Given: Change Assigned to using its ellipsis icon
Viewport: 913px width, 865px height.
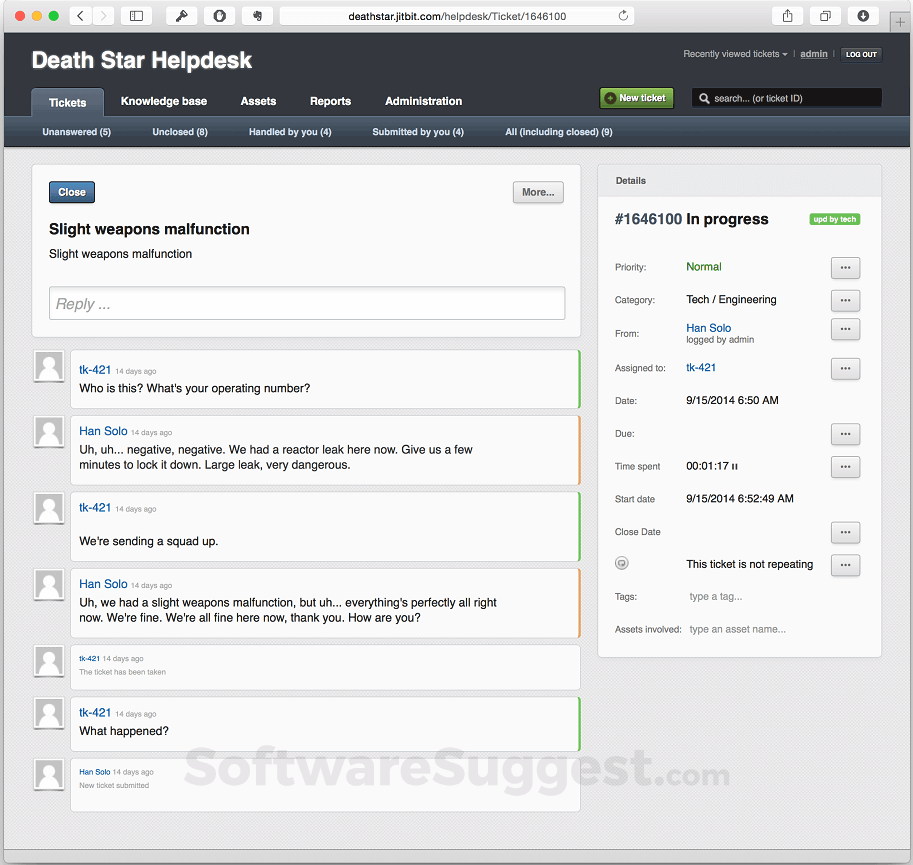Looking at the screenshot, I should click(x=845, y=368).
